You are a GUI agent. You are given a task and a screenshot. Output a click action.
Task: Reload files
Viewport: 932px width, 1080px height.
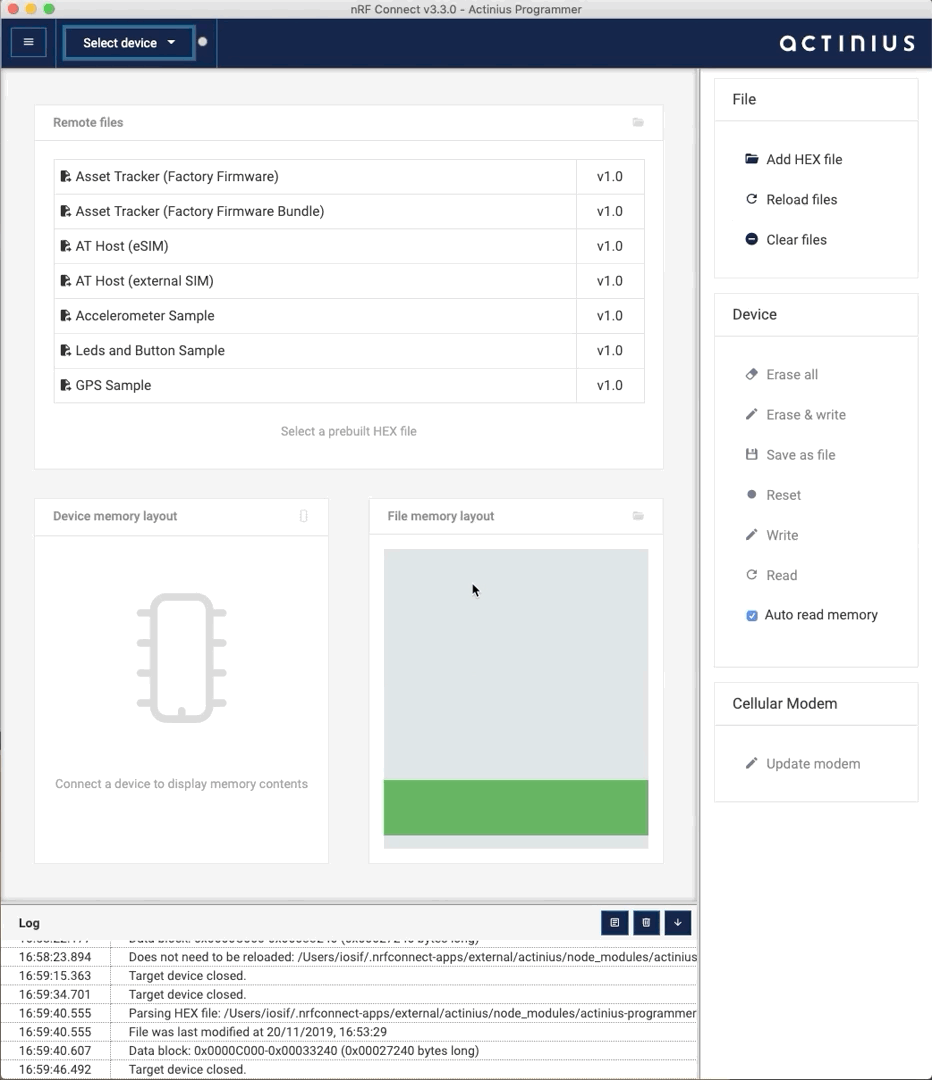pyautogui.click(x=791, y=200)
